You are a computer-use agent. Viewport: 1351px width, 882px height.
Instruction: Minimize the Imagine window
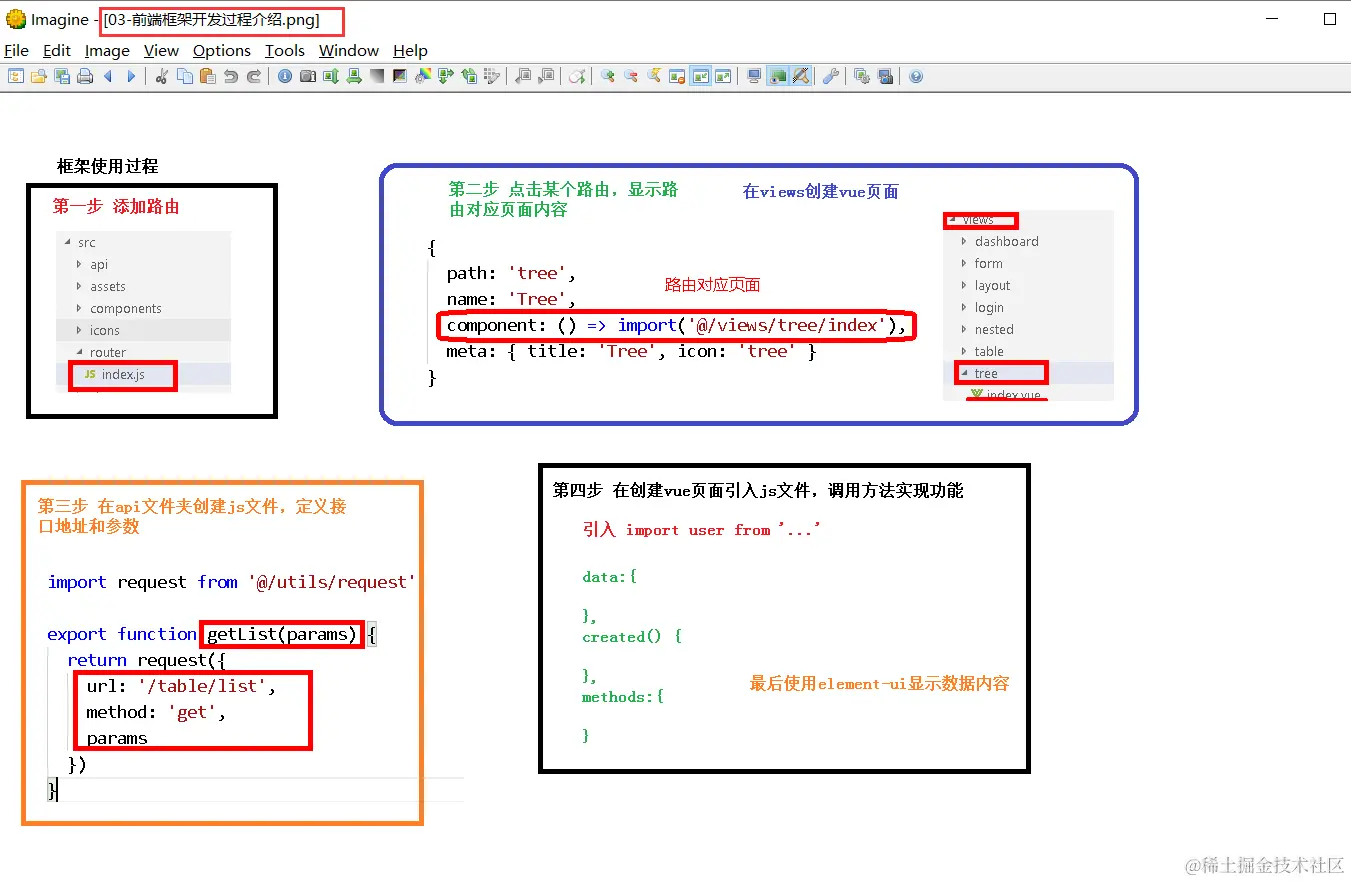1272,19
